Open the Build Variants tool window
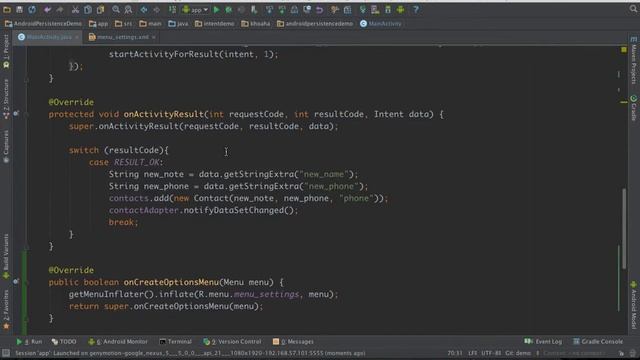The image size is (640, 360). (6, 256)
